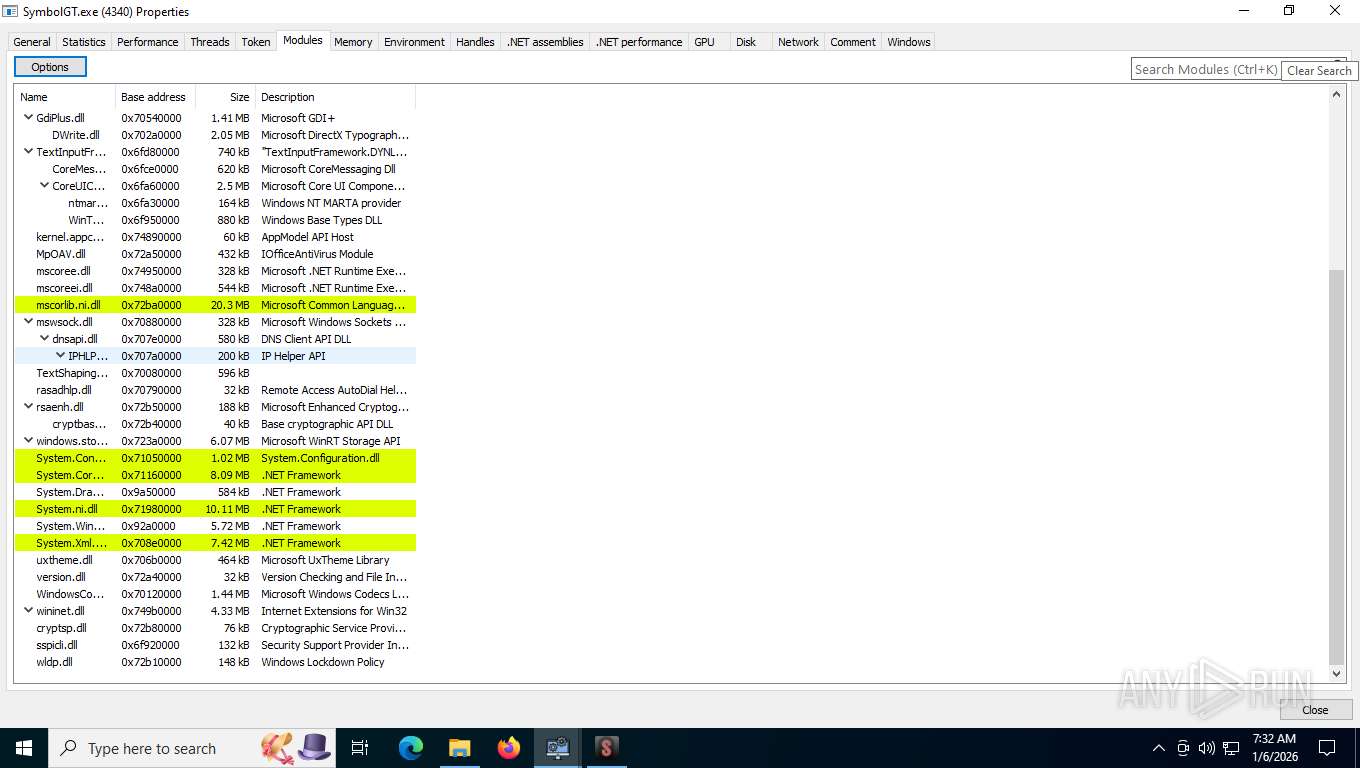Open the .NET assemblies tab
Viewport: 1360px width, 768px height.
545,42
